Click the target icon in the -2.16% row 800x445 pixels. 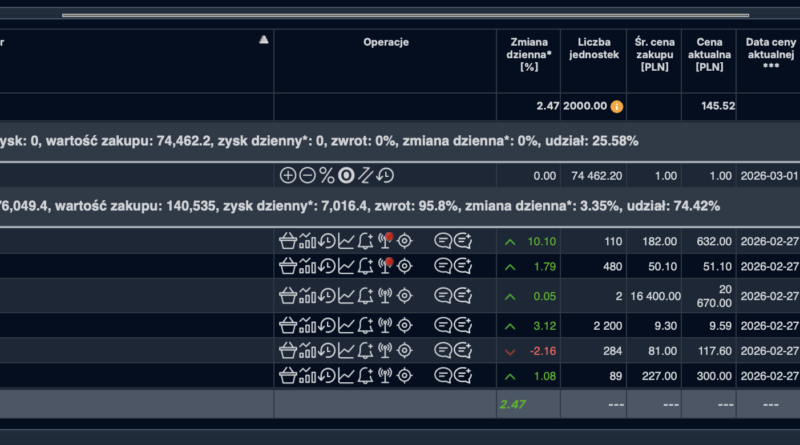click(x=404, y=350)
